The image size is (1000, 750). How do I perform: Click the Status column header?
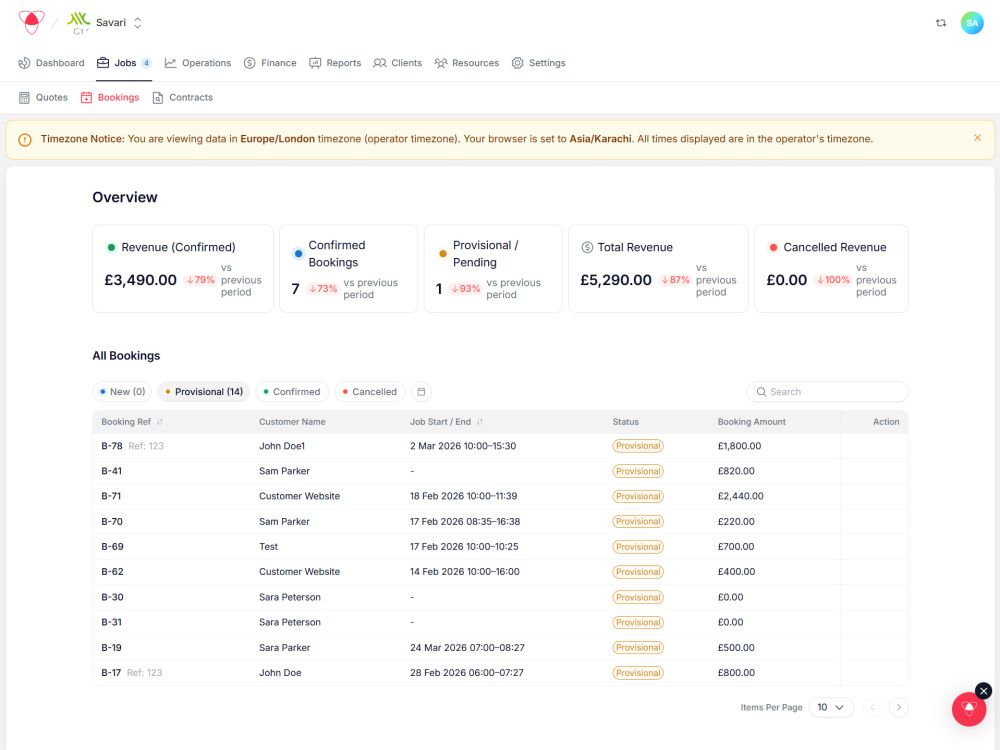tap(626, 422)
